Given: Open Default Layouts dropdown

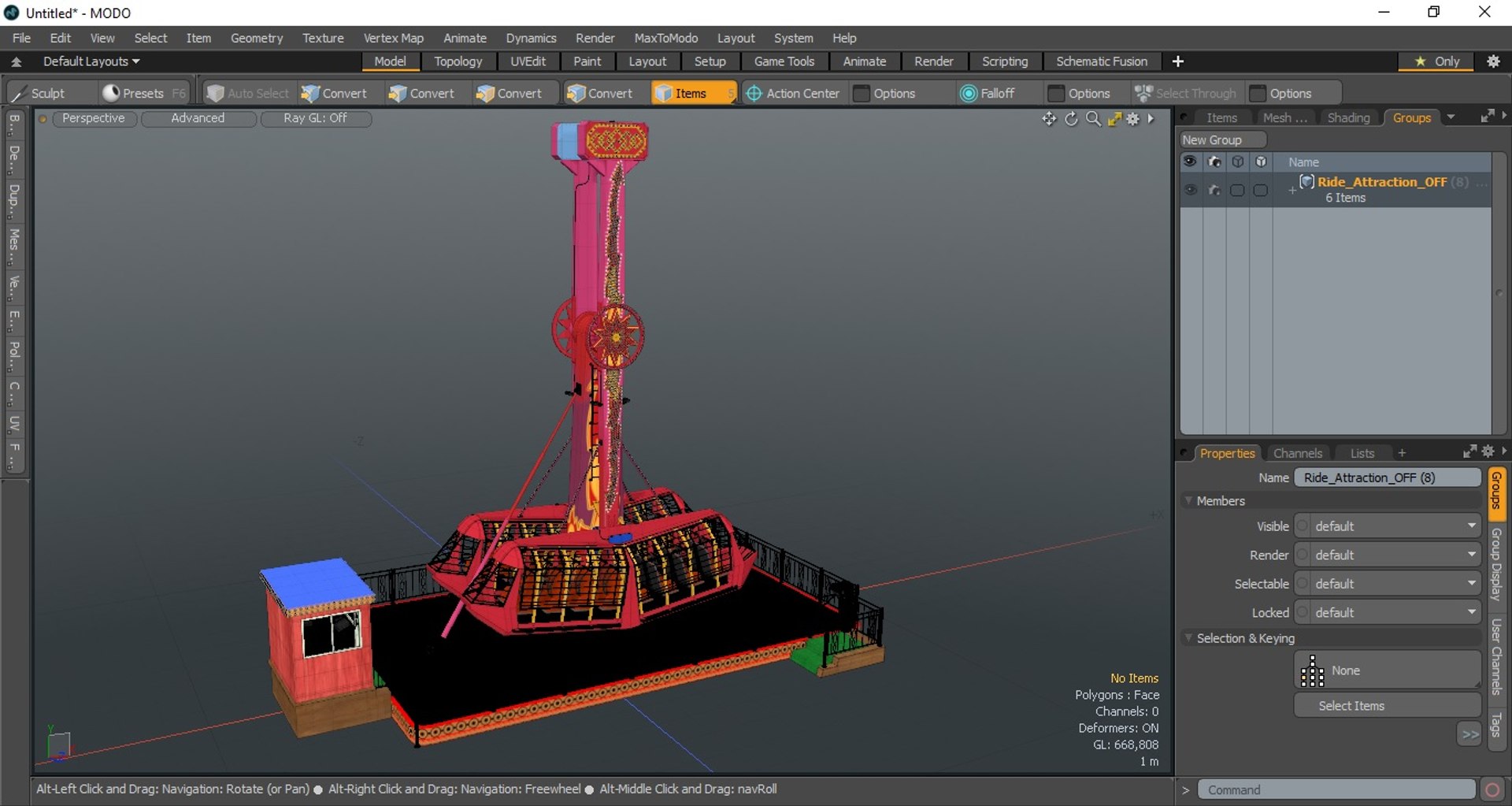Looking at the screenshot, I should point(91,61).
